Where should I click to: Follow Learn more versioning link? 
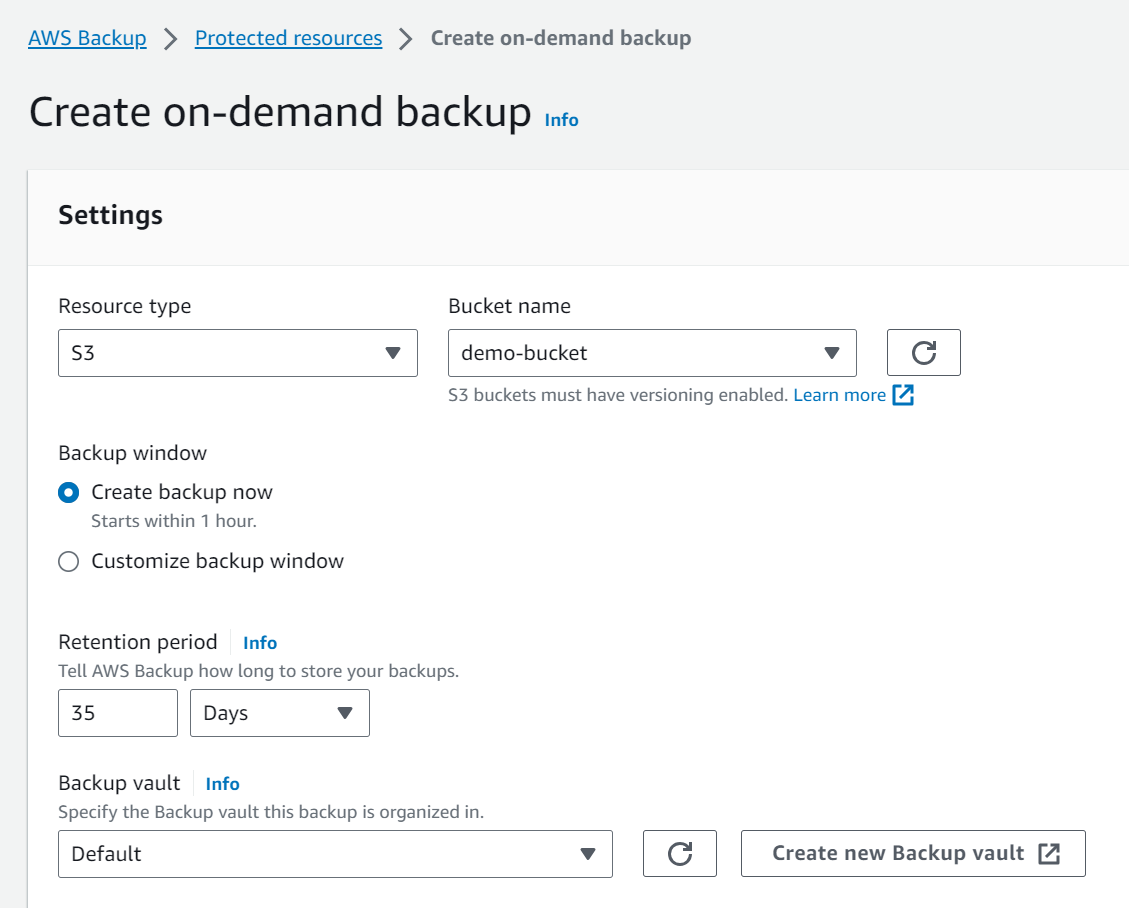click(x=839, y=395)
